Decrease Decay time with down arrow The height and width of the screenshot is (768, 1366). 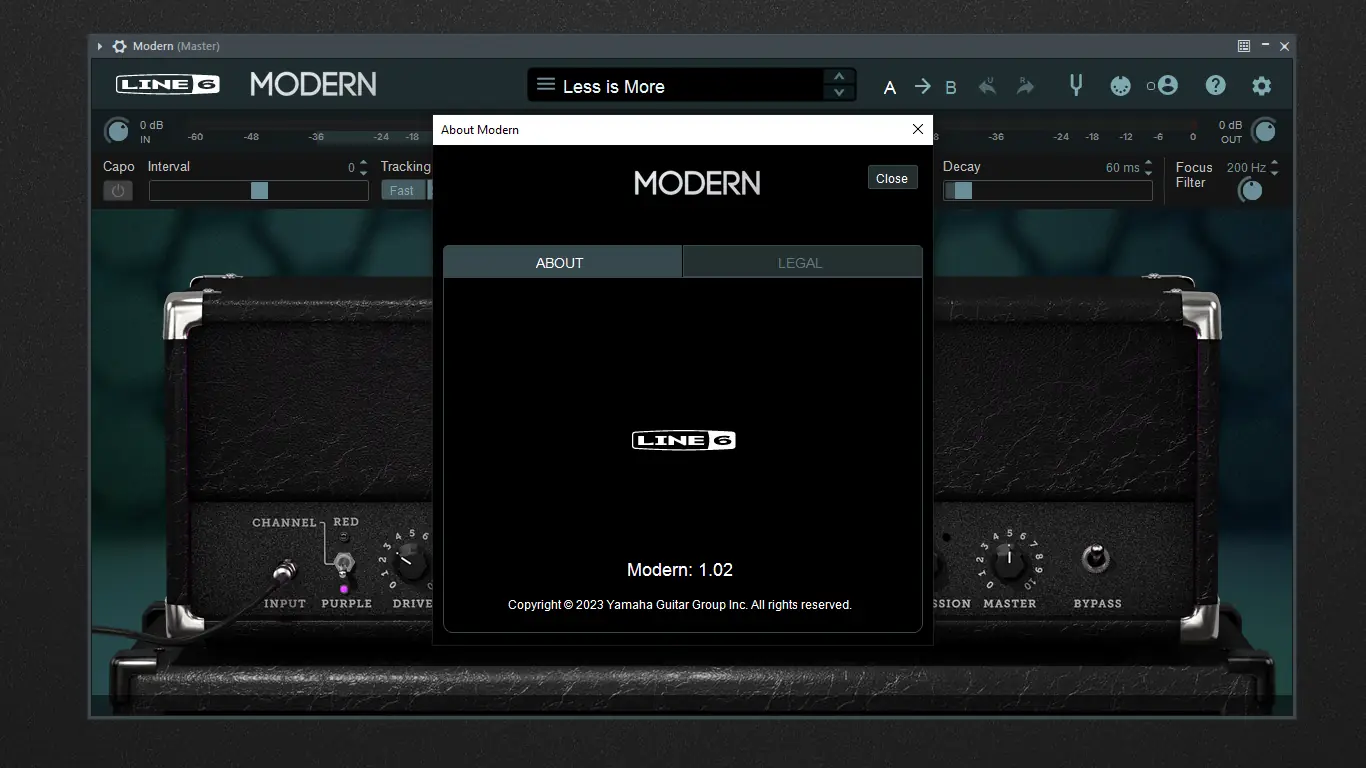(1148, 173)
